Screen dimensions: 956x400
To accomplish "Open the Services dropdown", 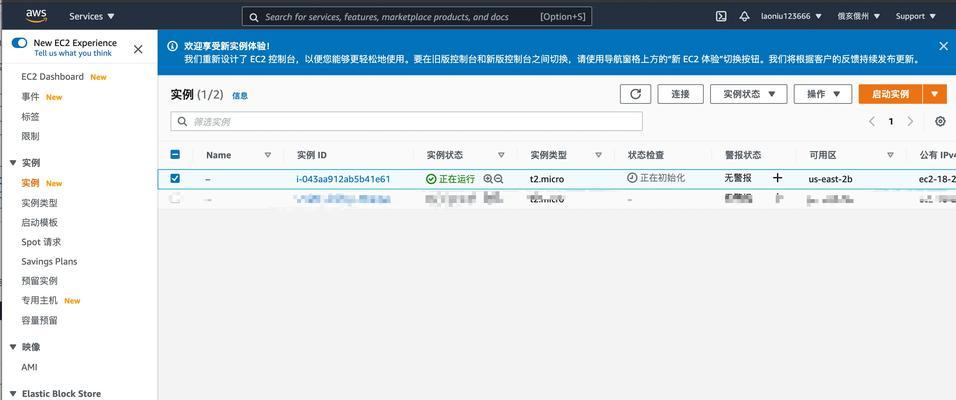I will pos(91,16).
